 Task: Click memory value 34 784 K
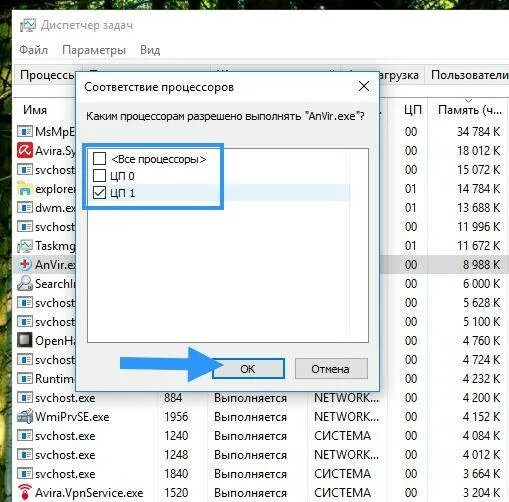(478, 132)
